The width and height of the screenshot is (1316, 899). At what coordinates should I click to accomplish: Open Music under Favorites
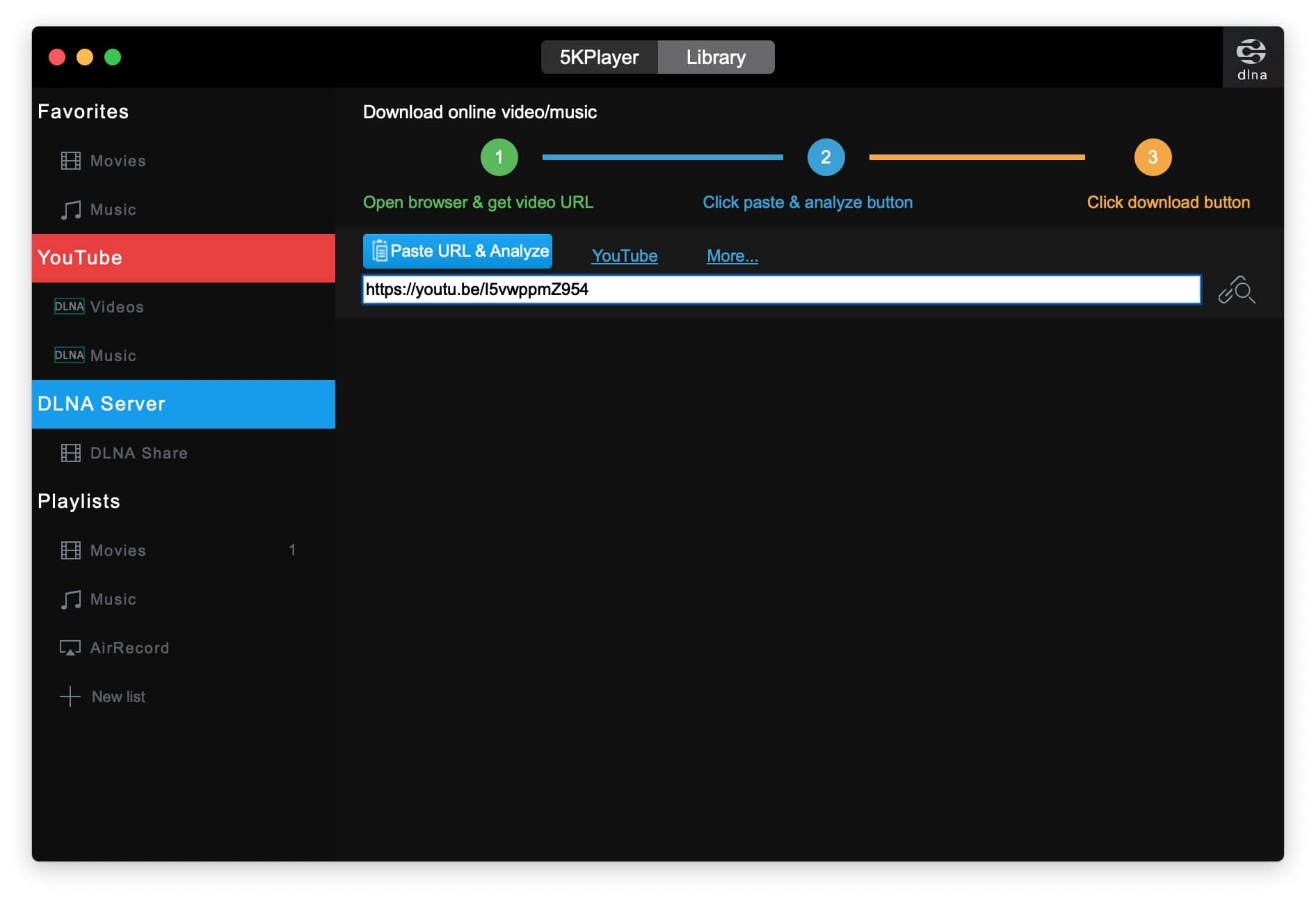tap(184, 209)
